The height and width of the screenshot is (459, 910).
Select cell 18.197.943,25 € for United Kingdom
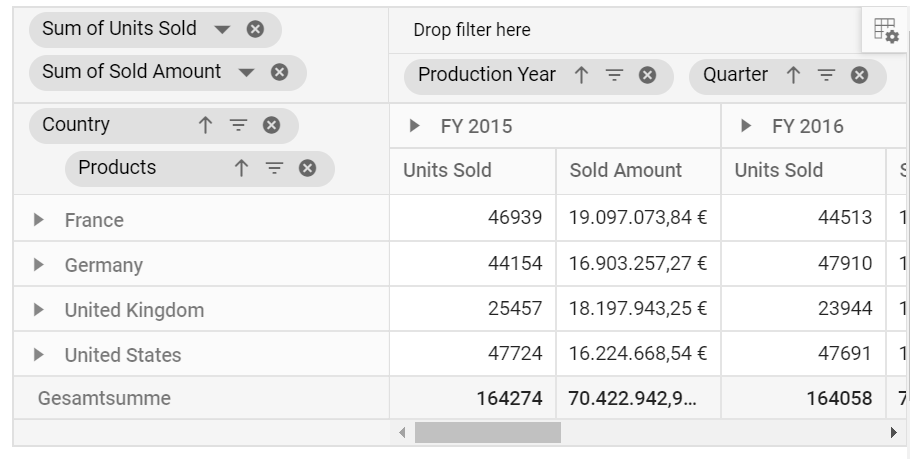[x=638, y=309]
